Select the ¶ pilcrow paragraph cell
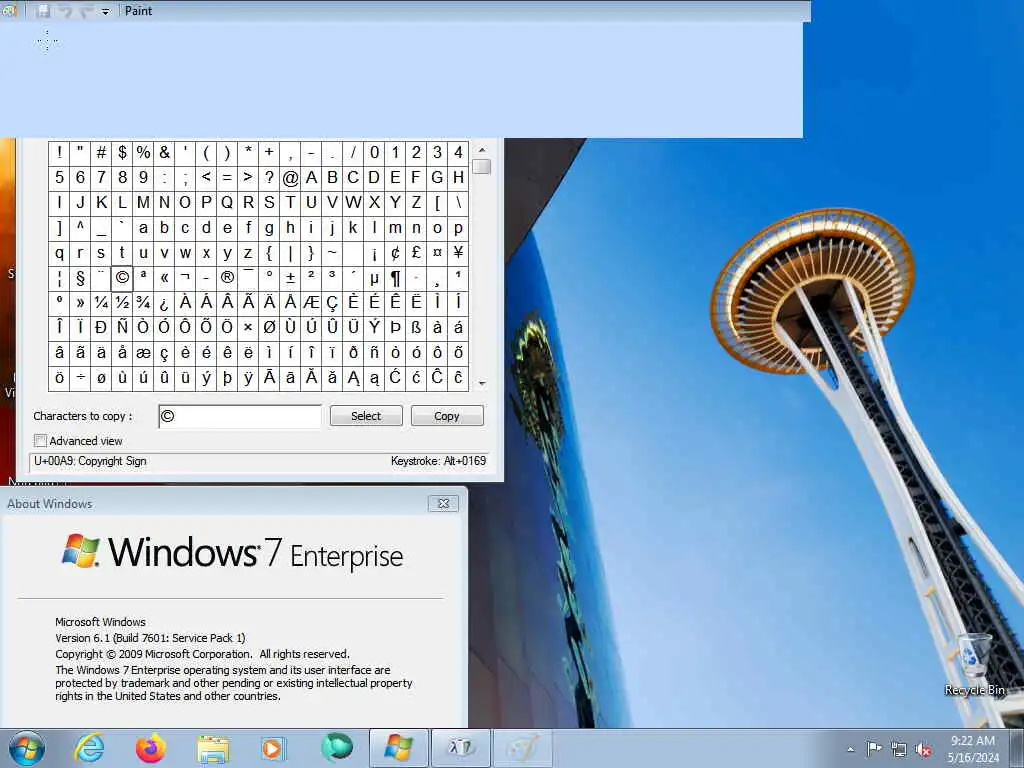The image size is (1024, 768). click(395, 278)
